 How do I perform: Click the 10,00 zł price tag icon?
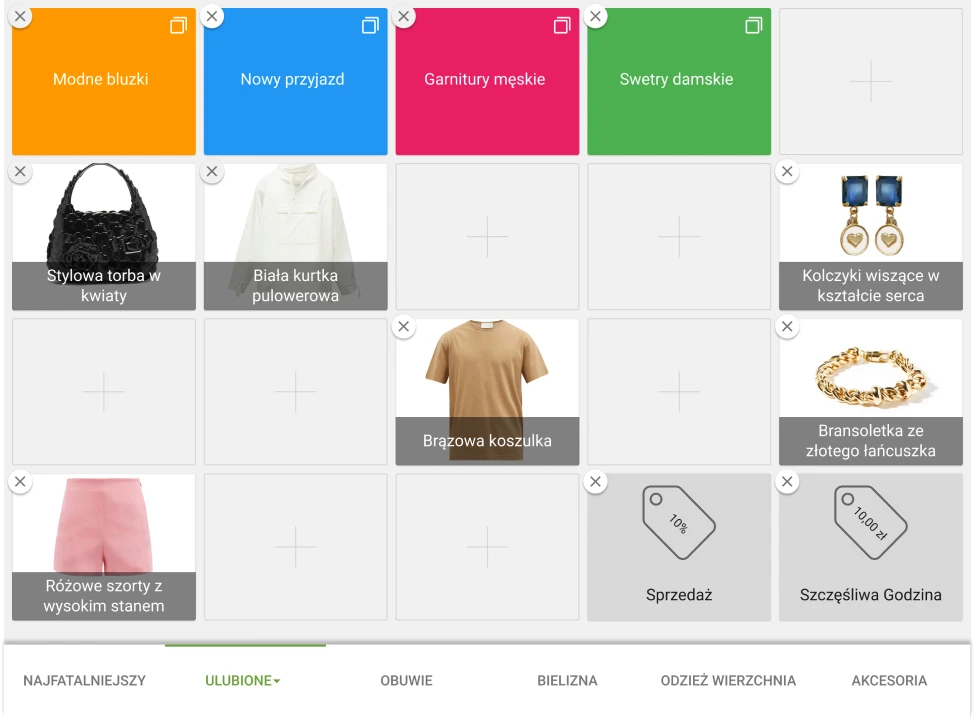870,522
